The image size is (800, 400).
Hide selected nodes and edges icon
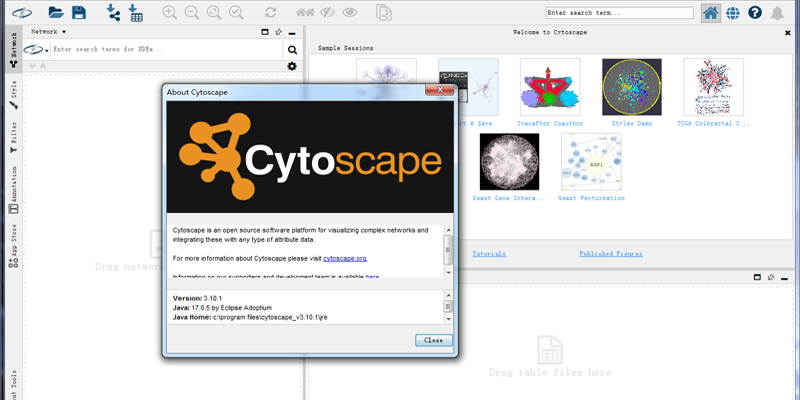pos(328,13)
